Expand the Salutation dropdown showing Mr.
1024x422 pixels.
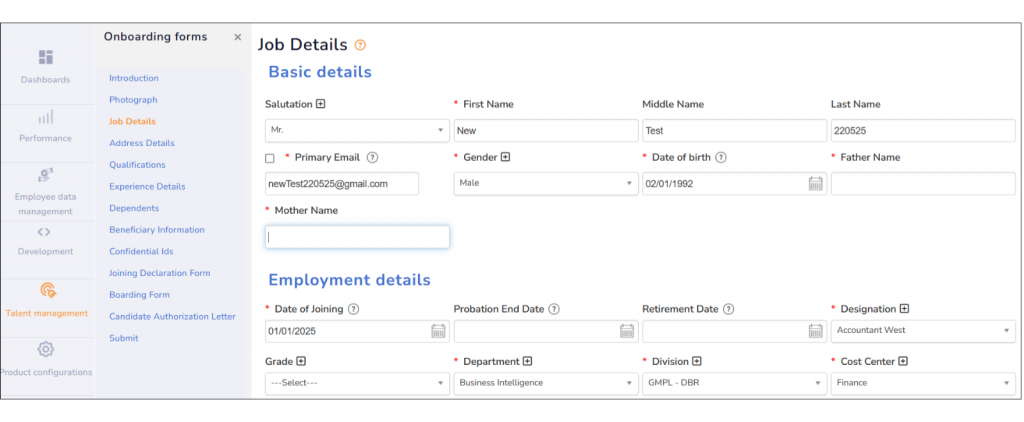(357, 131)
